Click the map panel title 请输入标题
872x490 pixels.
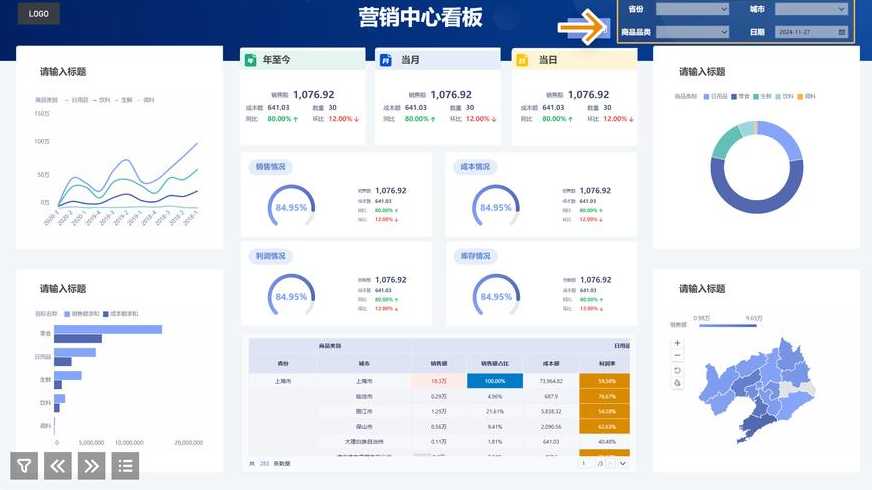(702, 289)
